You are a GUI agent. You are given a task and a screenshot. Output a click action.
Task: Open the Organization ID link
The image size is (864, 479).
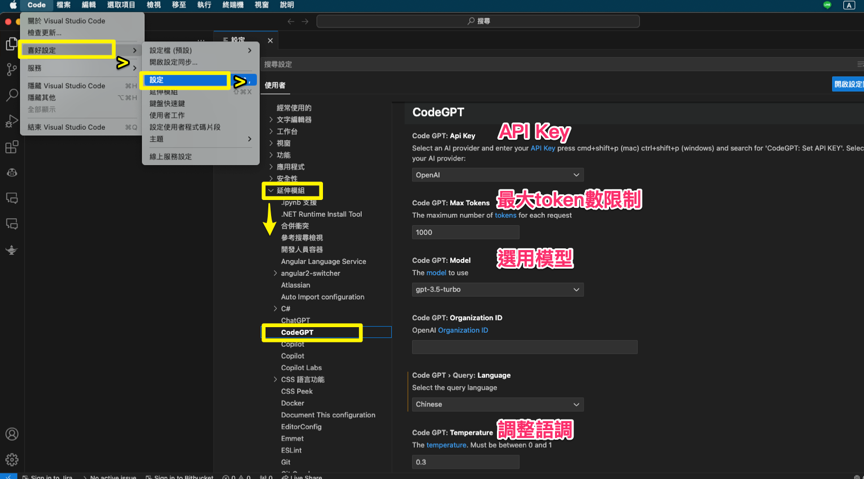tap(463, 330)
